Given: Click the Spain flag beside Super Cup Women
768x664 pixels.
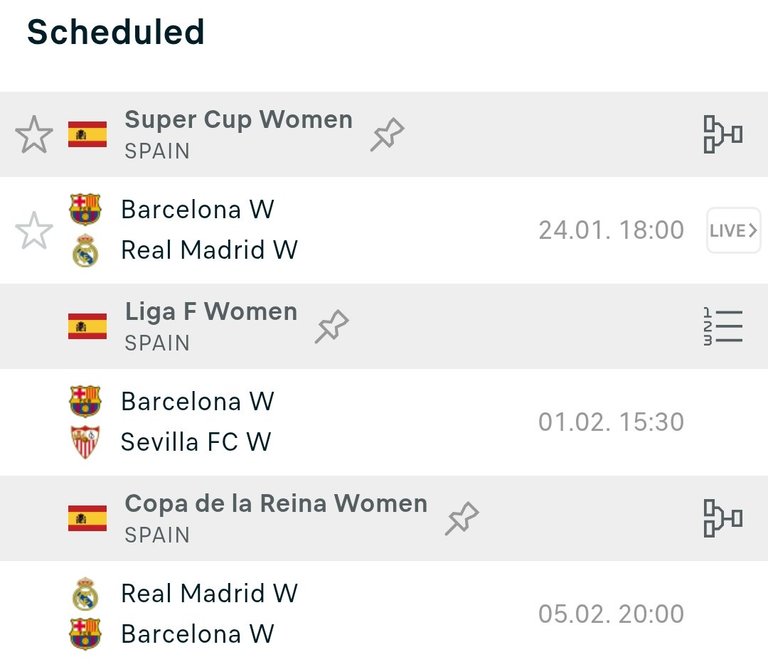Looking at the screenshot, I should [87, 134].
